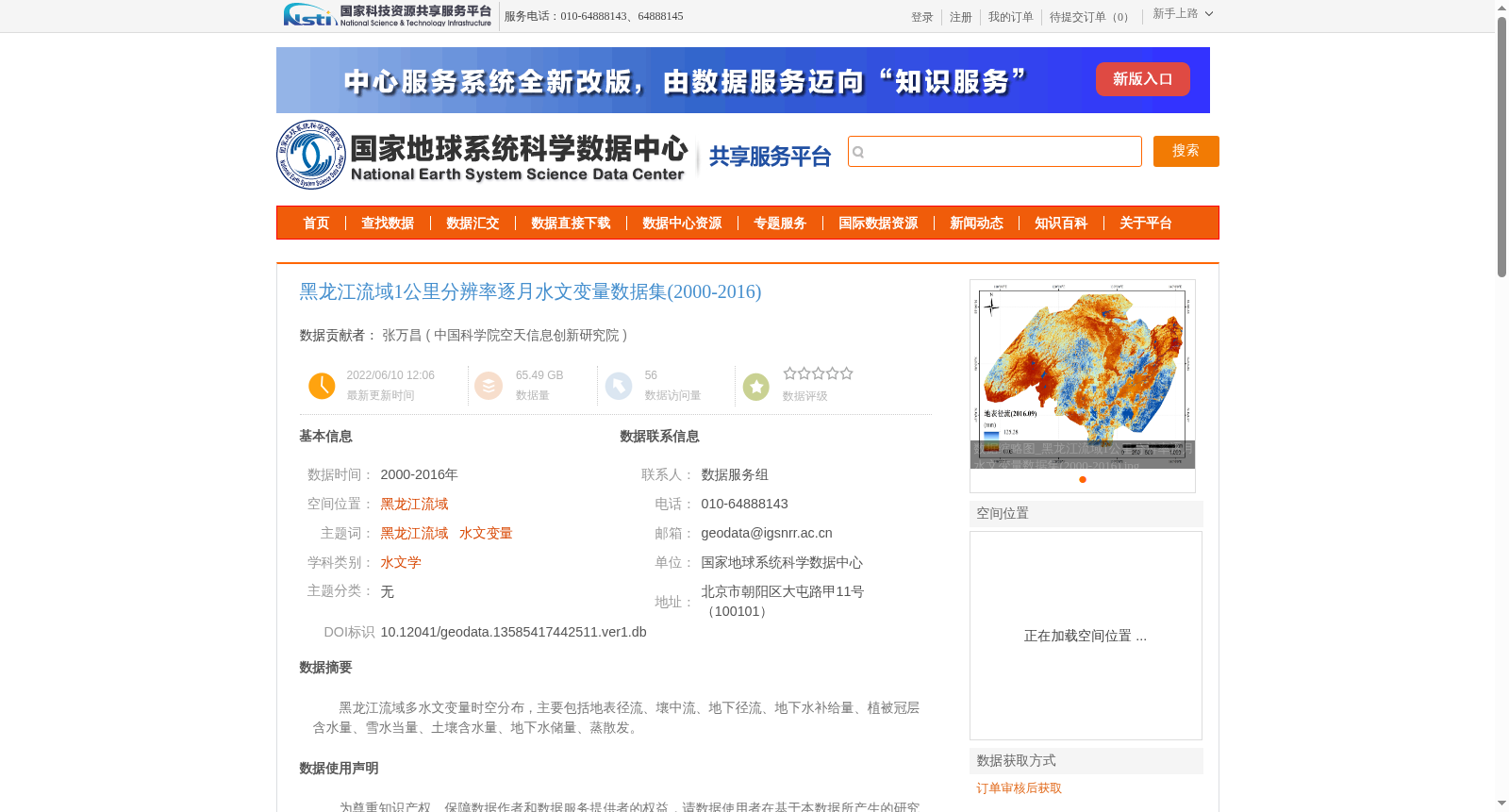The height and width of the screenshot is (812, 1509).
Task: Click the 2022/06/10 12:06 update time
Action: [x=390, y=375]
